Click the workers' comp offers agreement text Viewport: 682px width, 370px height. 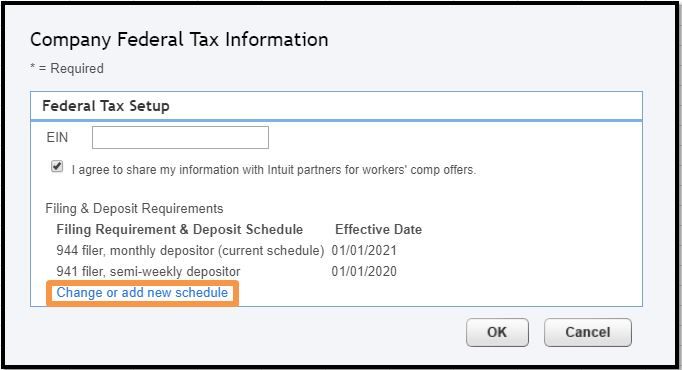pyautogui.click(x=274, y=170)
